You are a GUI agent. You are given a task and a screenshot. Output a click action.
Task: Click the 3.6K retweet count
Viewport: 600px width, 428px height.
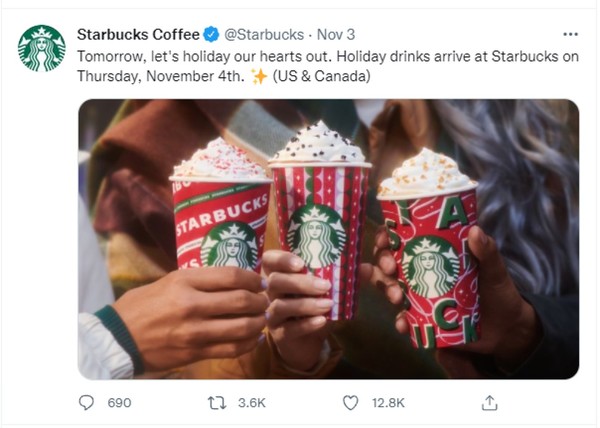251,403
